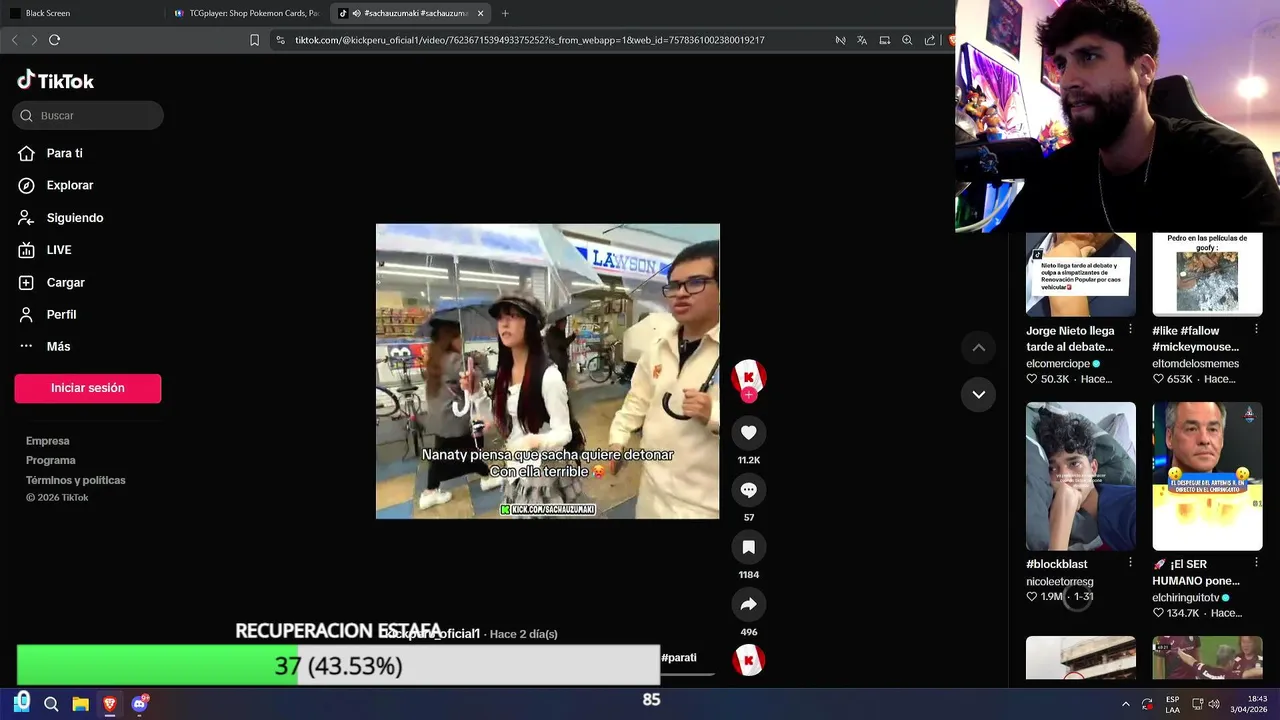1280x720 pixels.
Task: Open options menu for Jorge Nieto video
Action: click(x=1130, y=329)
